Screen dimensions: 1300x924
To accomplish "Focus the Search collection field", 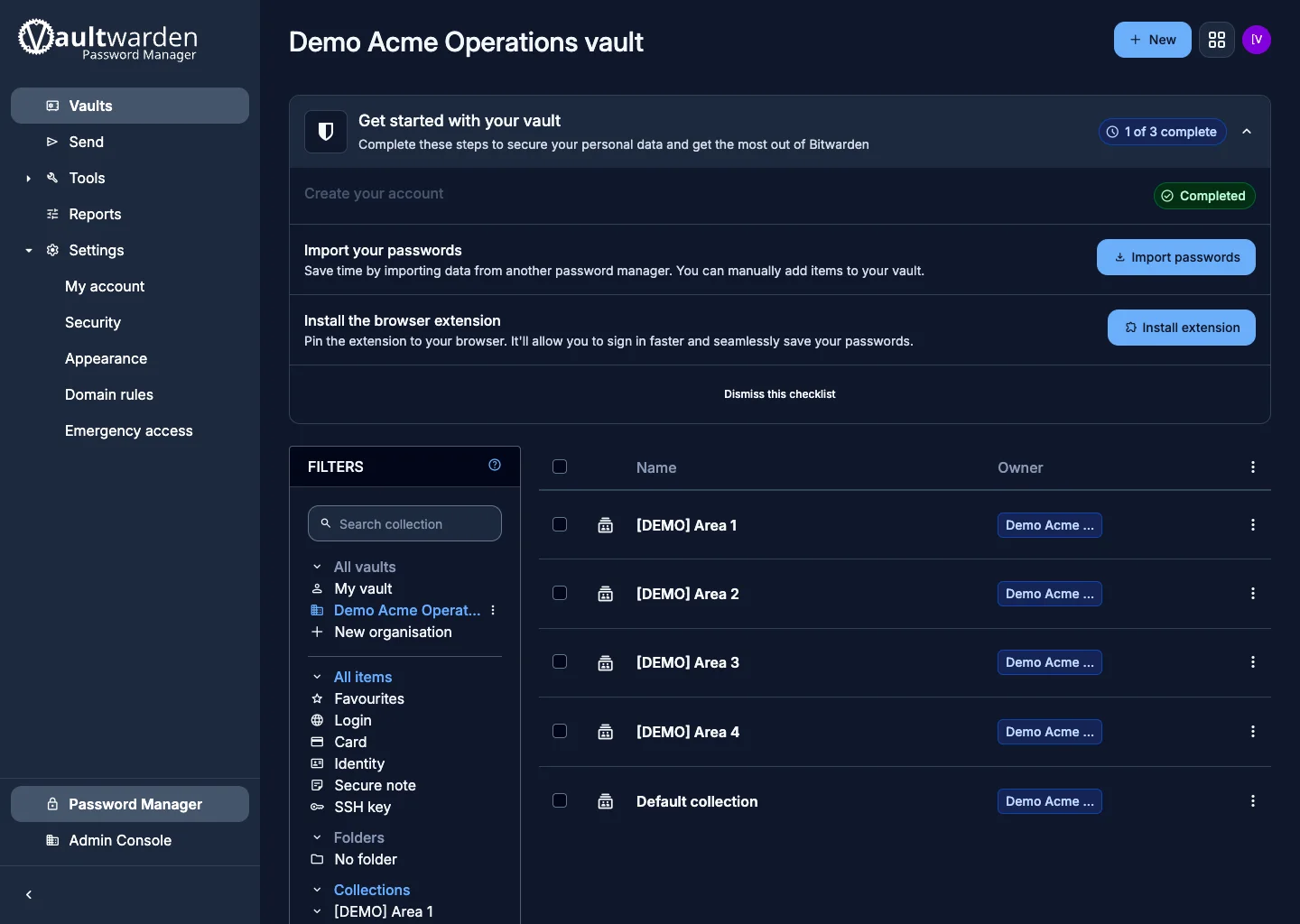I will point(404,523).
